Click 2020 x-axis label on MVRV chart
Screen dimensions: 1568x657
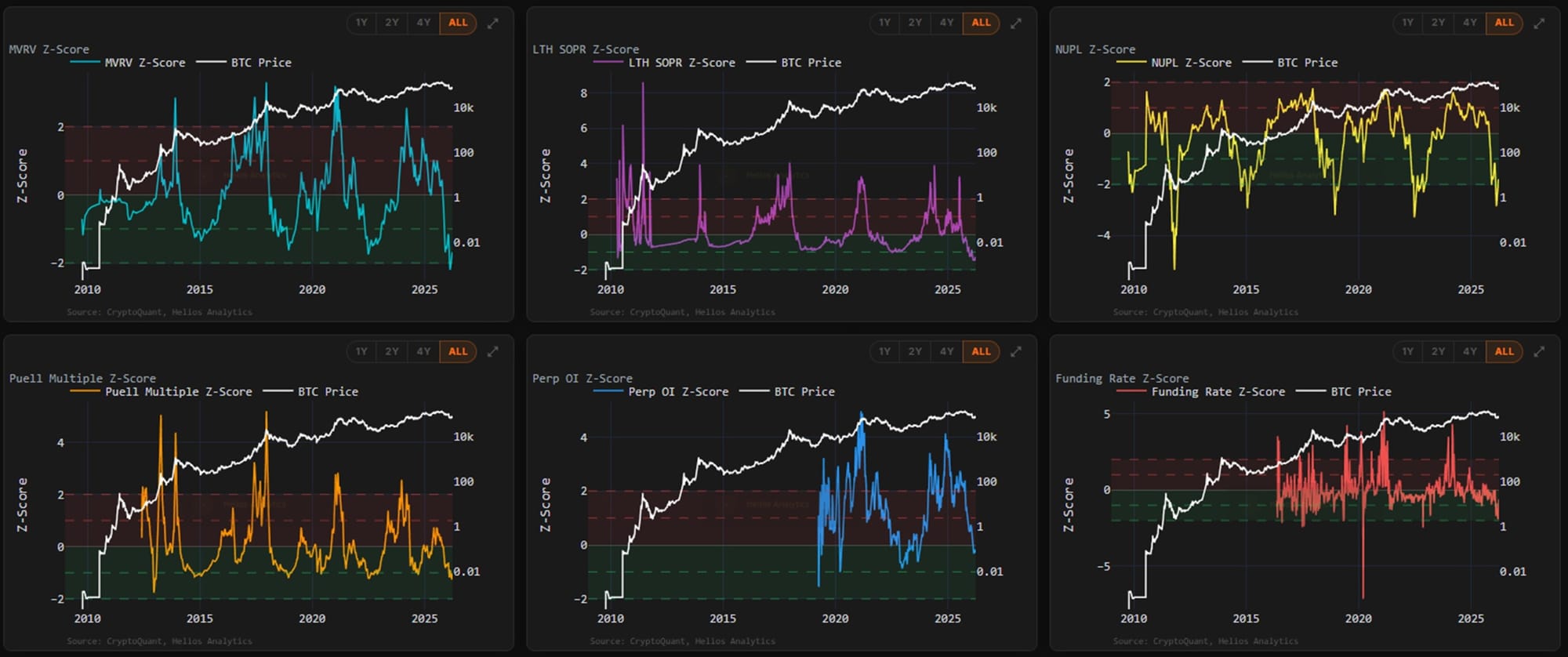pos(312,289)
